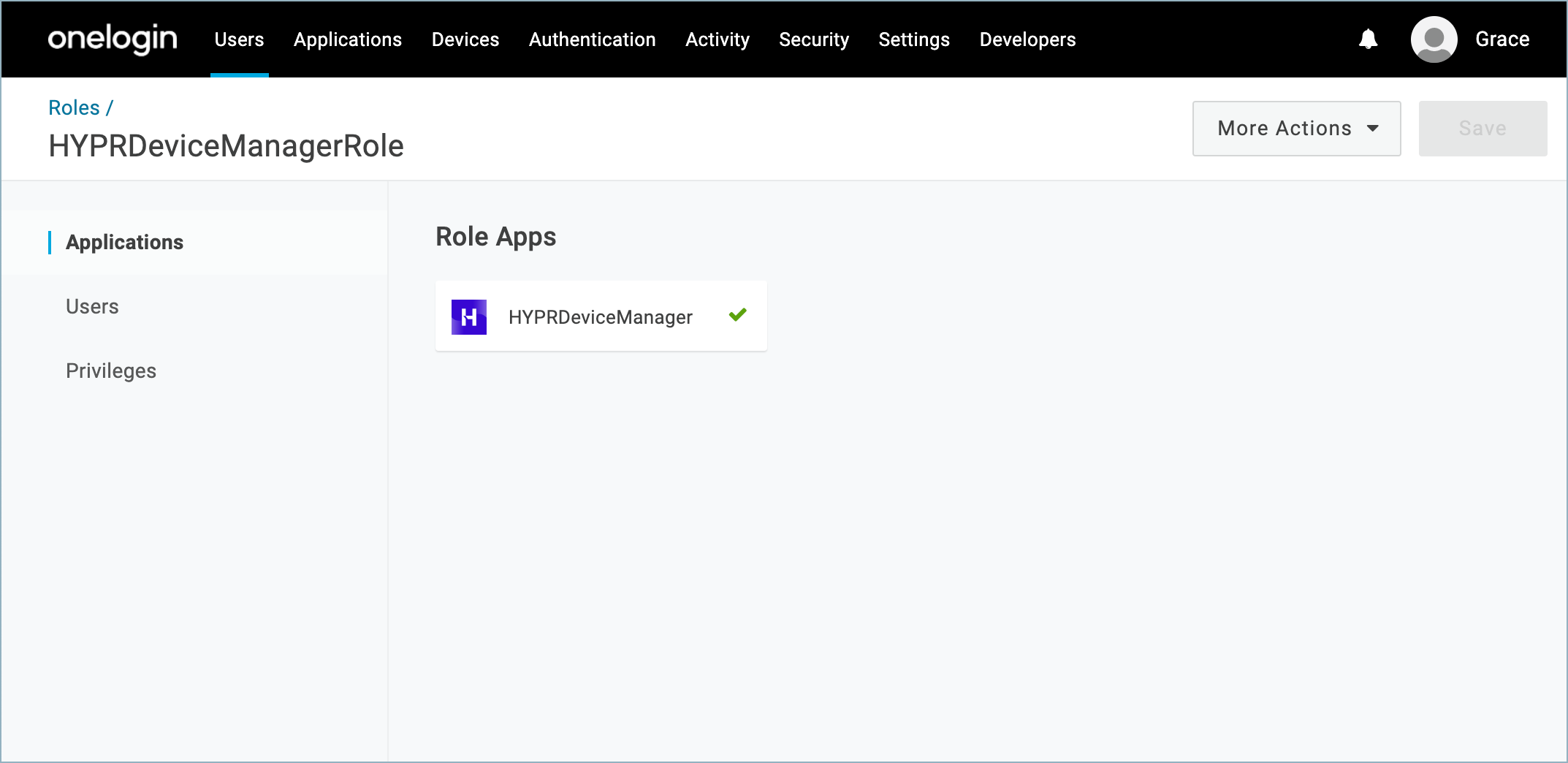Open the Developers menu
The height and width of the screenshot is (763, 1568).
coord(1027,39)
